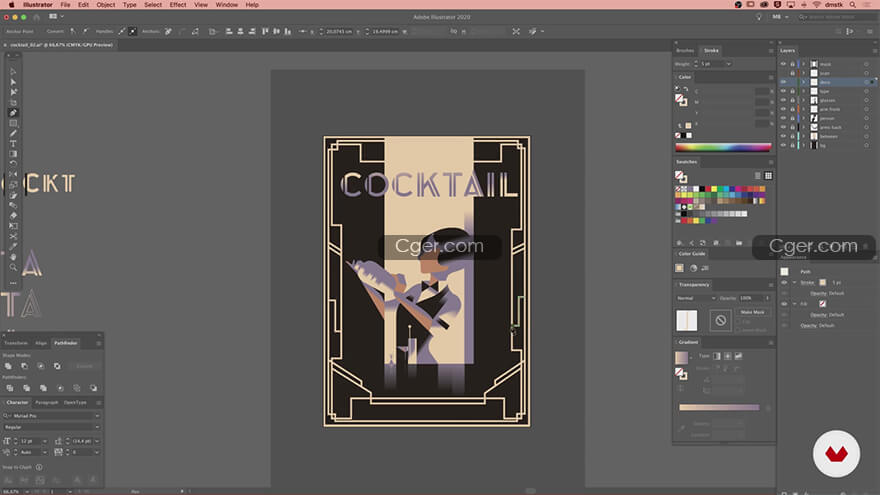
Task: Expand the between layer
Action: coord(804,136)
